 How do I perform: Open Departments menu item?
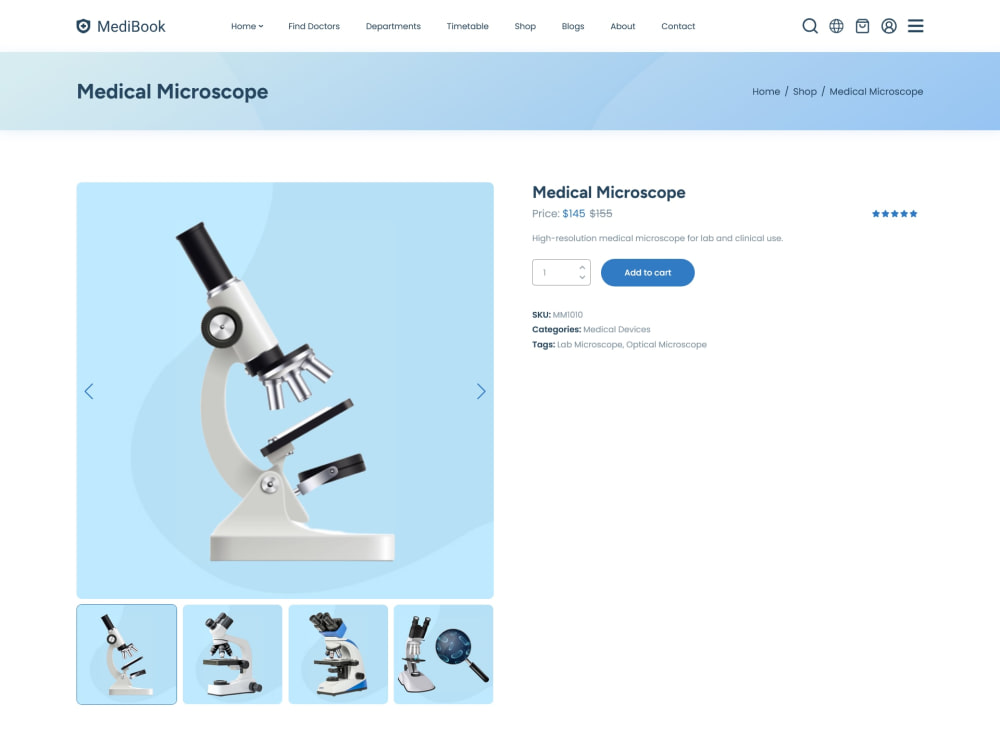[x=393, y=26]
